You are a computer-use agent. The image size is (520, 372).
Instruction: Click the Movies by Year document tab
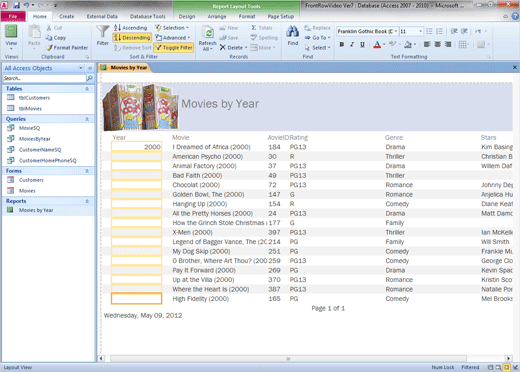pyautogui.click(x=125, y=68)
